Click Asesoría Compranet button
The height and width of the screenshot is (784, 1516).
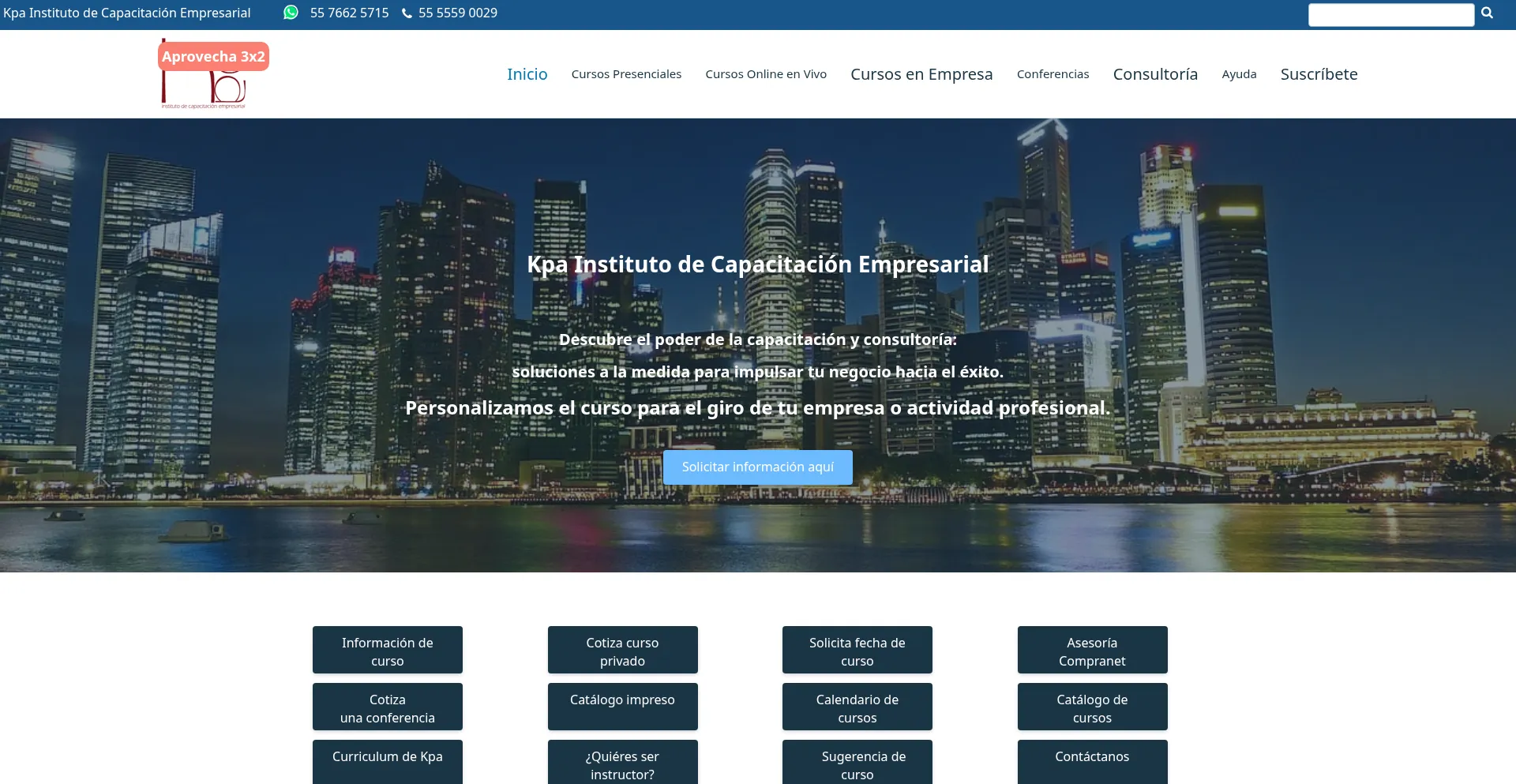[x=1092, y=651]
